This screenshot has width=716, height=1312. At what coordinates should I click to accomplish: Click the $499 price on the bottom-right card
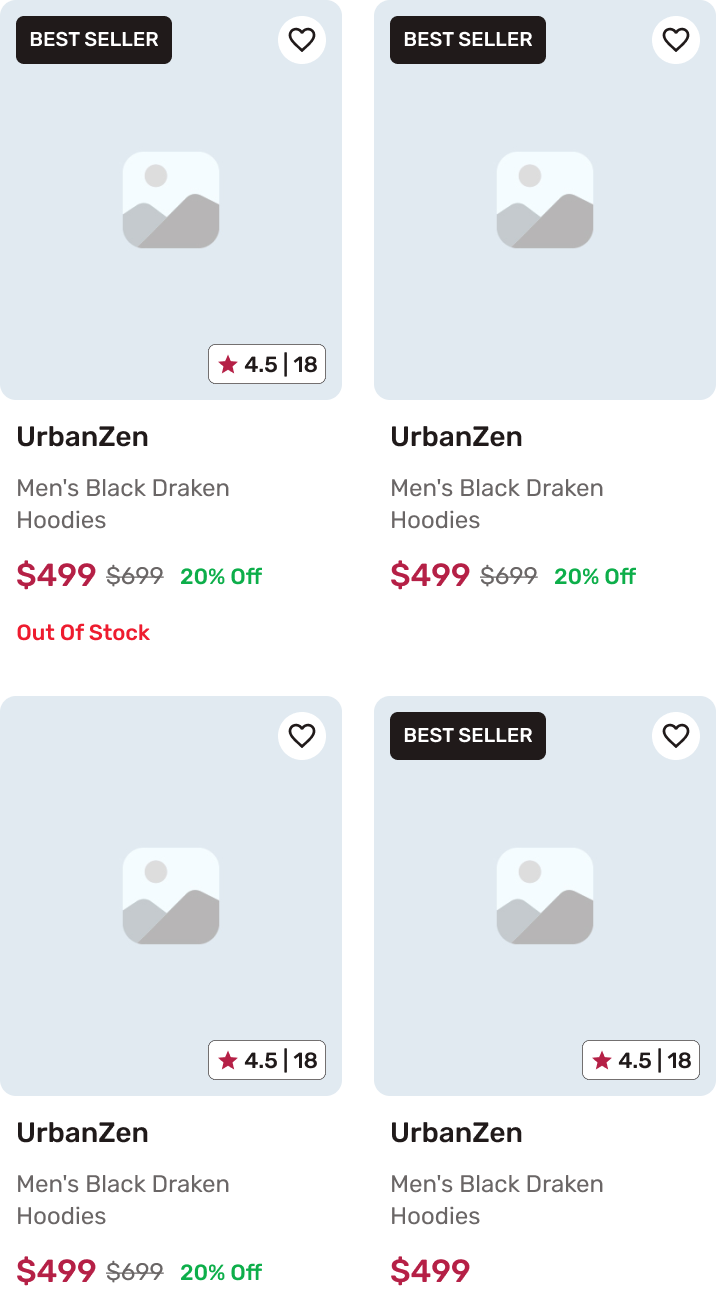430,1271
